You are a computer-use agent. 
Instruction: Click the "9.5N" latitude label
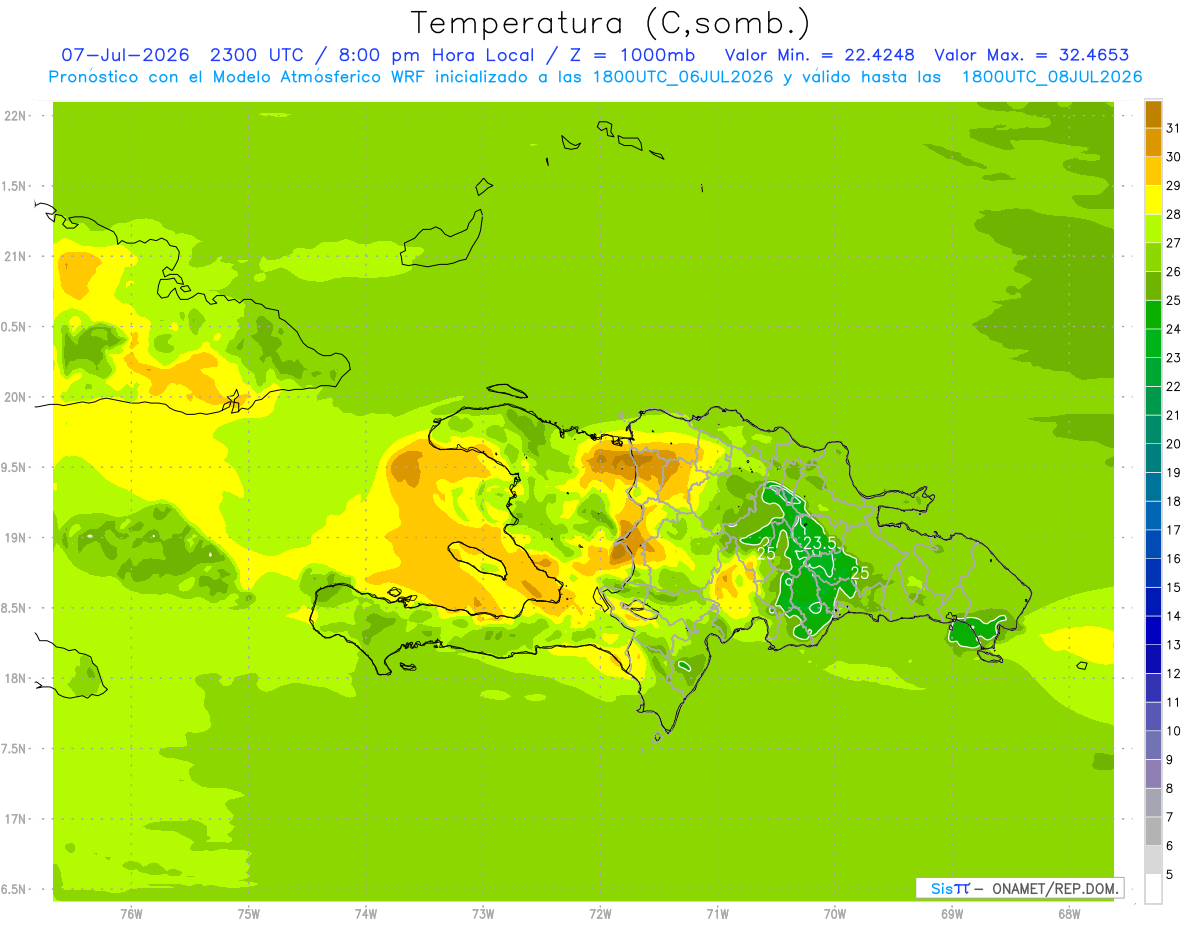point(15,467)
